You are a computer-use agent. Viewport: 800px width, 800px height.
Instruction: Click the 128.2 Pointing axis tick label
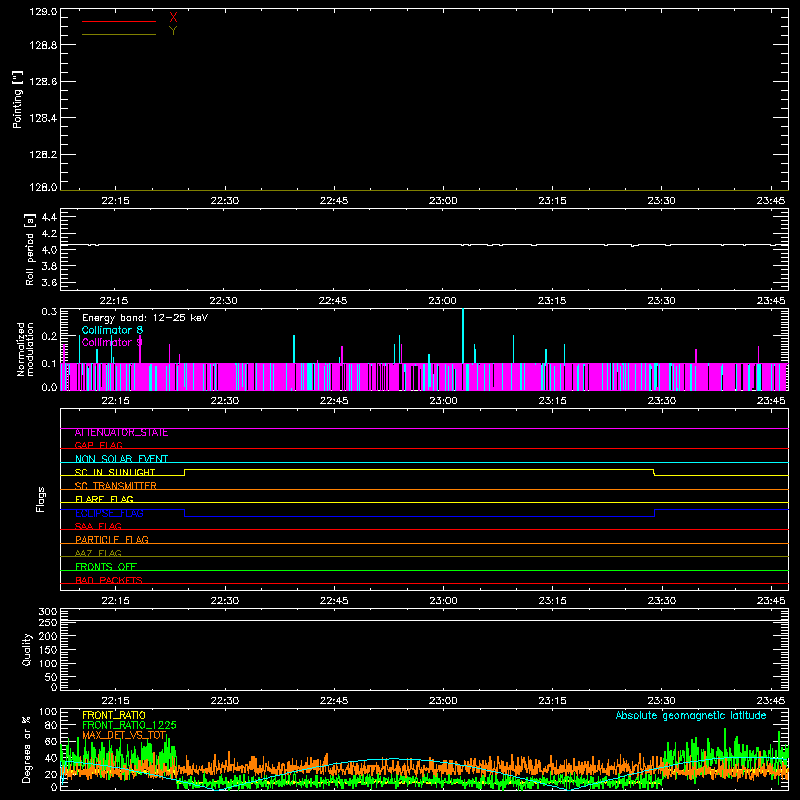(43, 155)
